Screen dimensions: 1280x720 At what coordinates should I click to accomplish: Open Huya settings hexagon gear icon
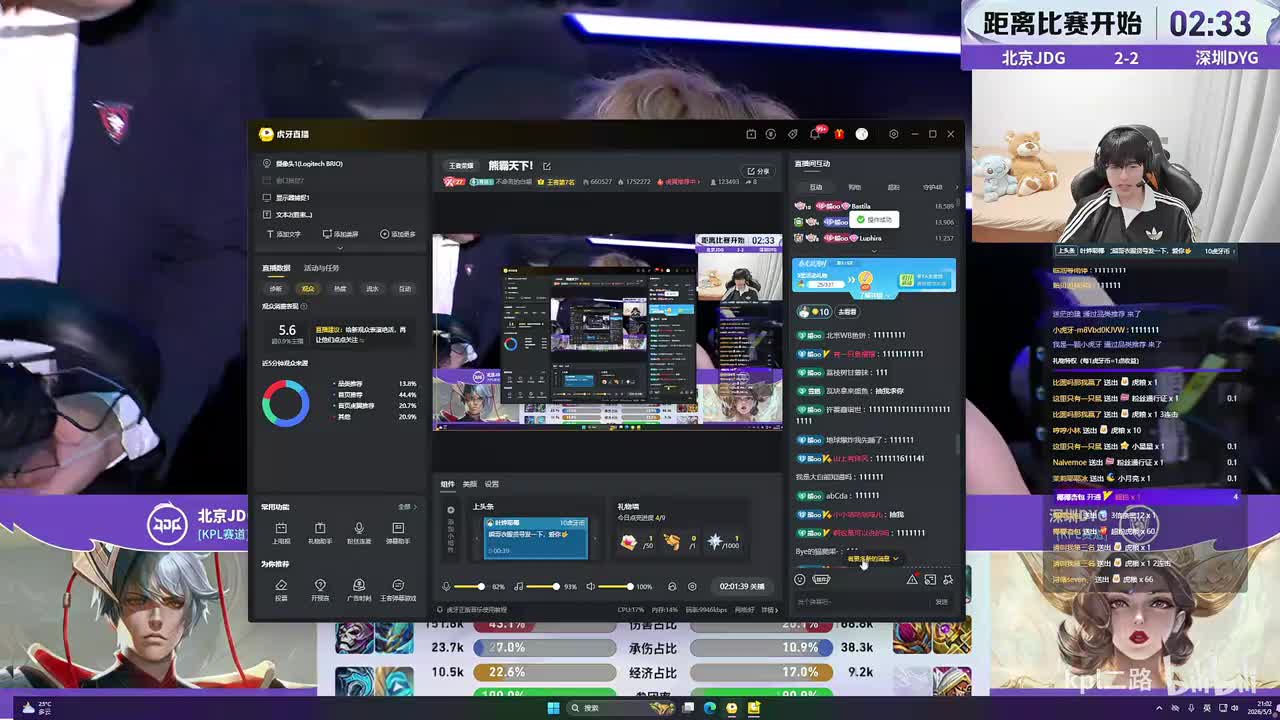pyautogui.click(x=893, y=134)
